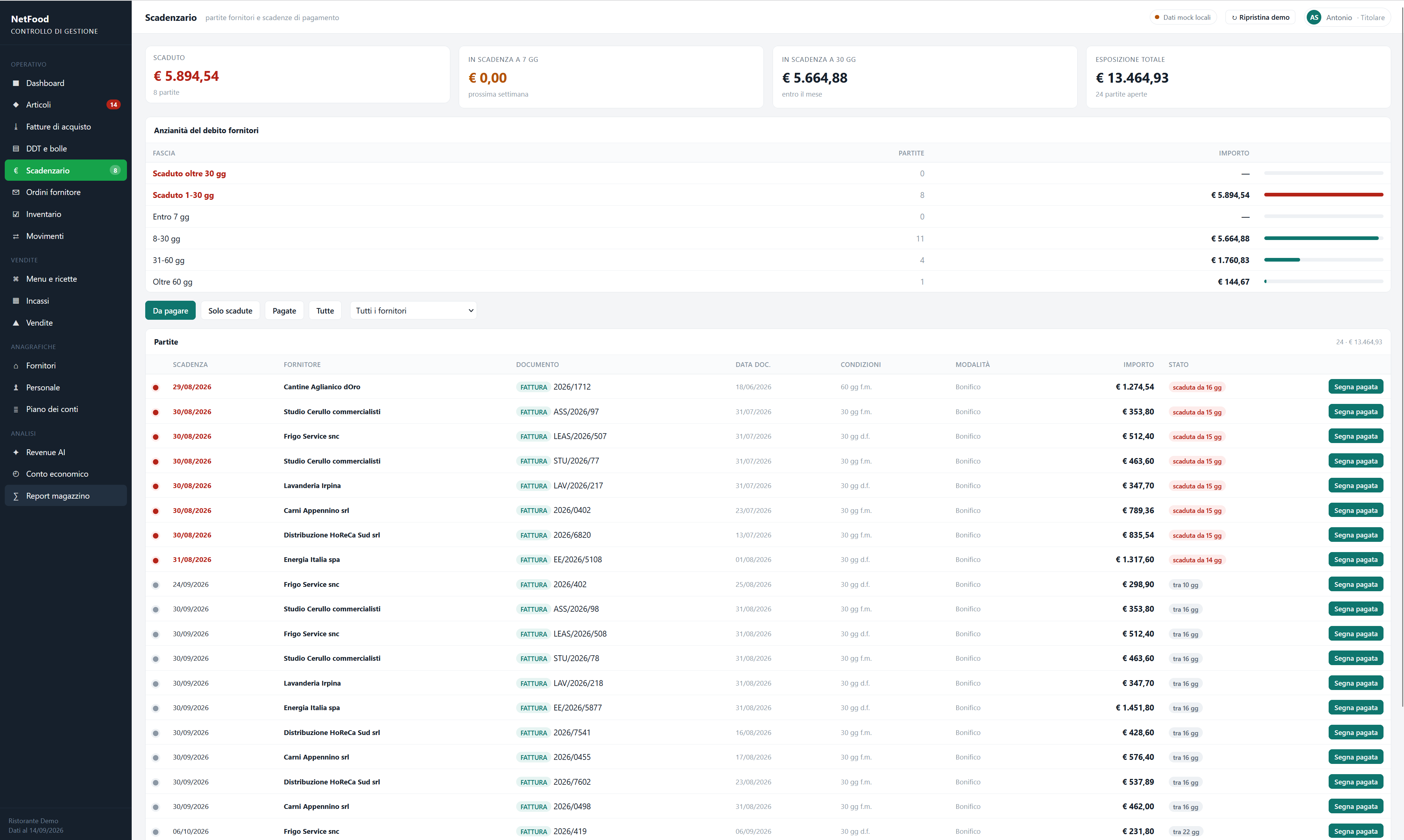Select the Tutte filter

point(325,310)
